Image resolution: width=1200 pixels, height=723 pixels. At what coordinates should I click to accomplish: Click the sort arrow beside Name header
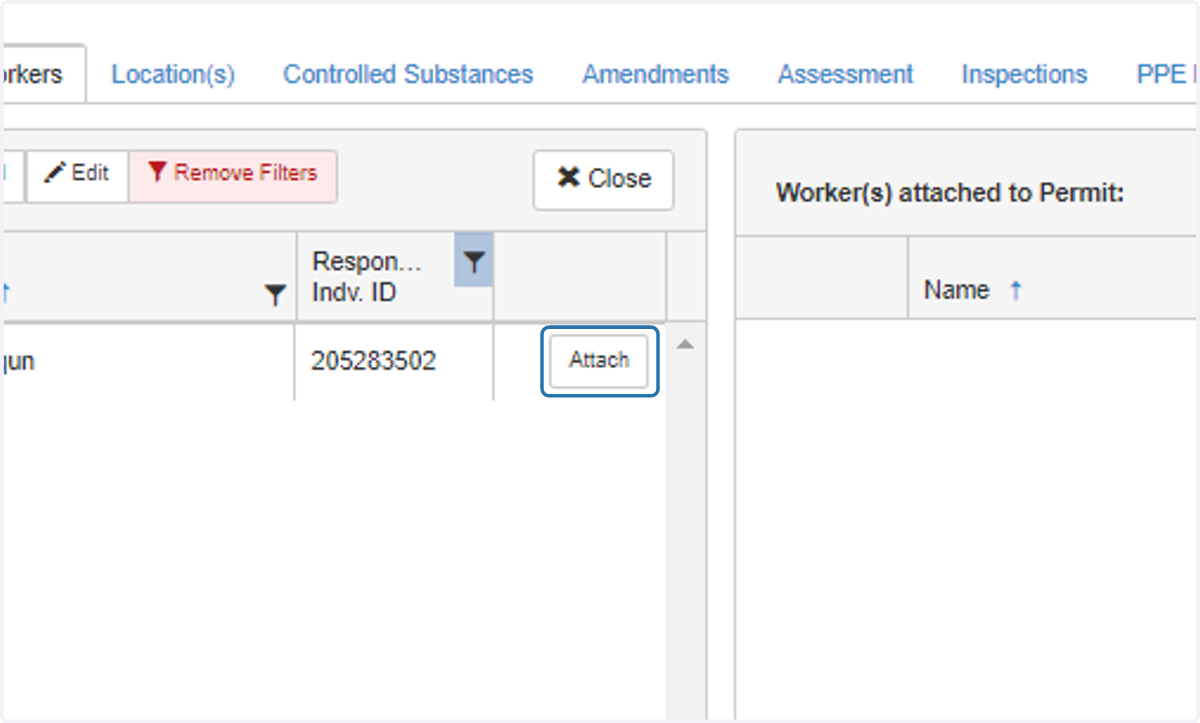[x=1016, y=290]
